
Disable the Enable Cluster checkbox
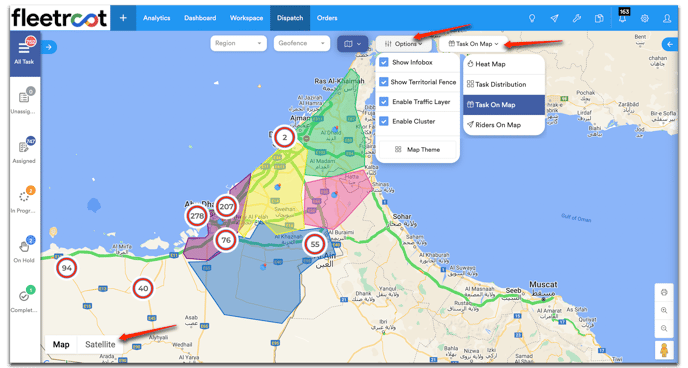click(384, 121)
